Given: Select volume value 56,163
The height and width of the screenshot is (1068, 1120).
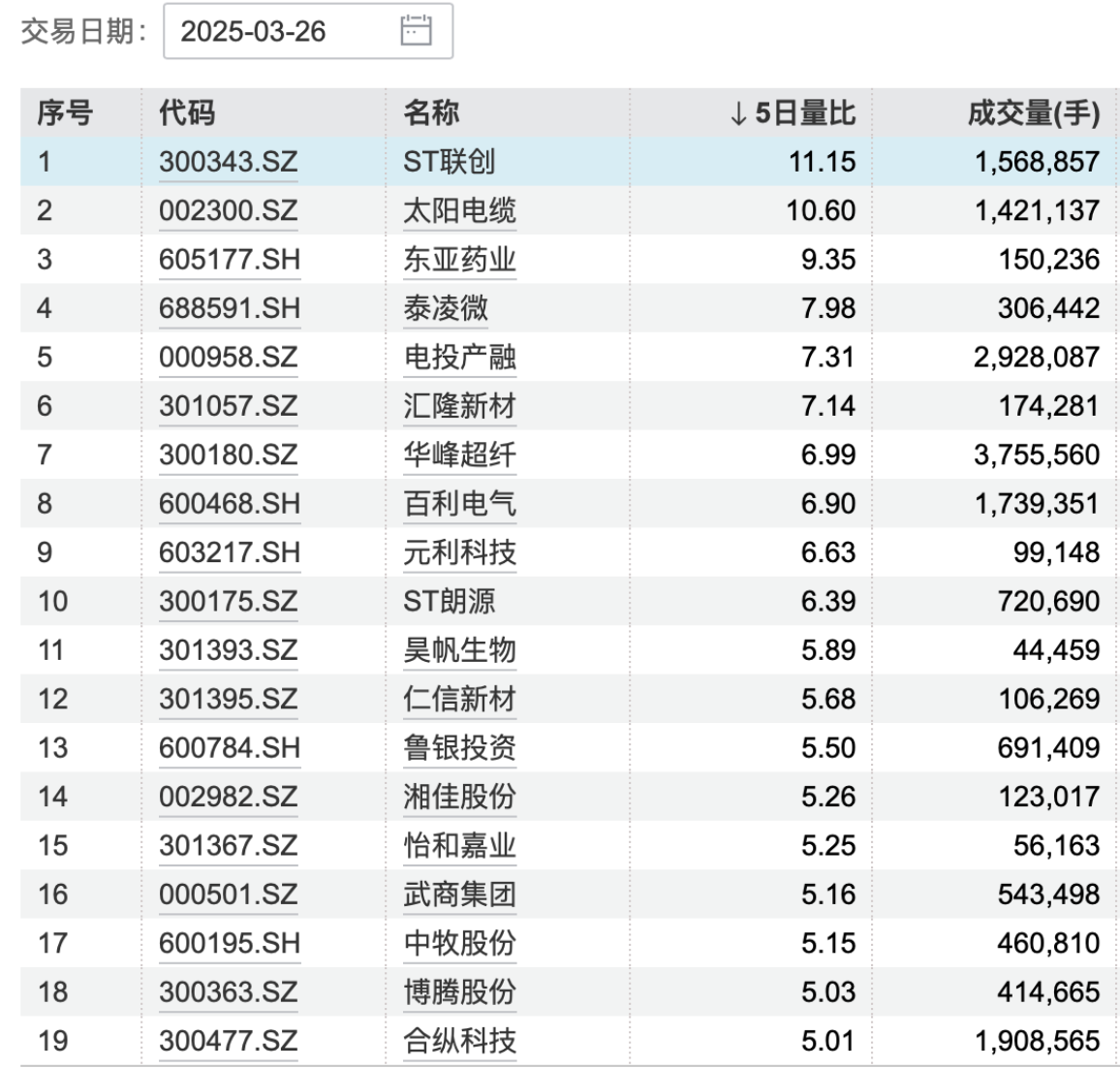Looking at the screenshot, I should click(x=1056, y=846).
